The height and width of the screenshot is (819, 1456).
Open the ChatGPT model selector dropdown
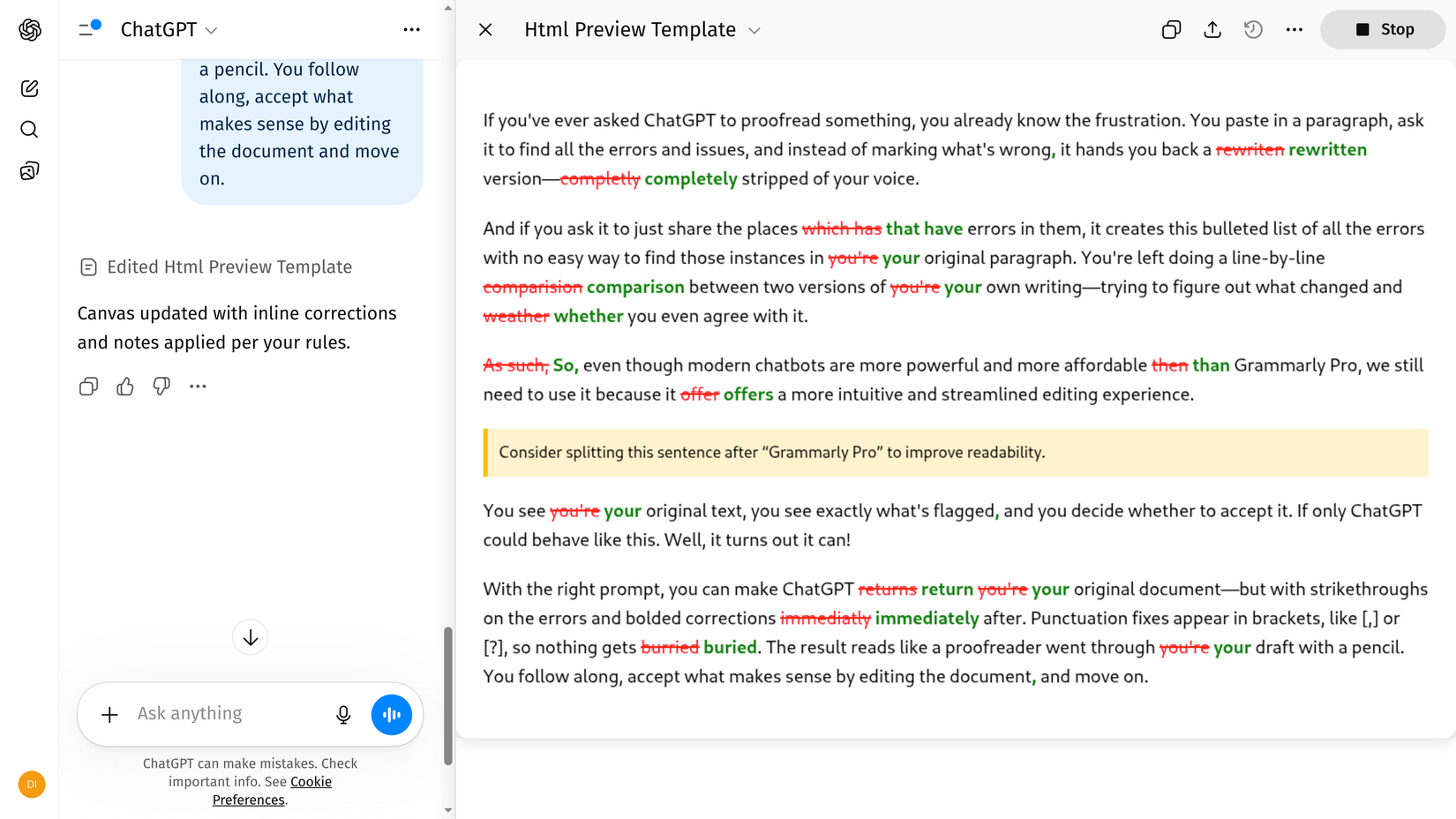(169, 29)
